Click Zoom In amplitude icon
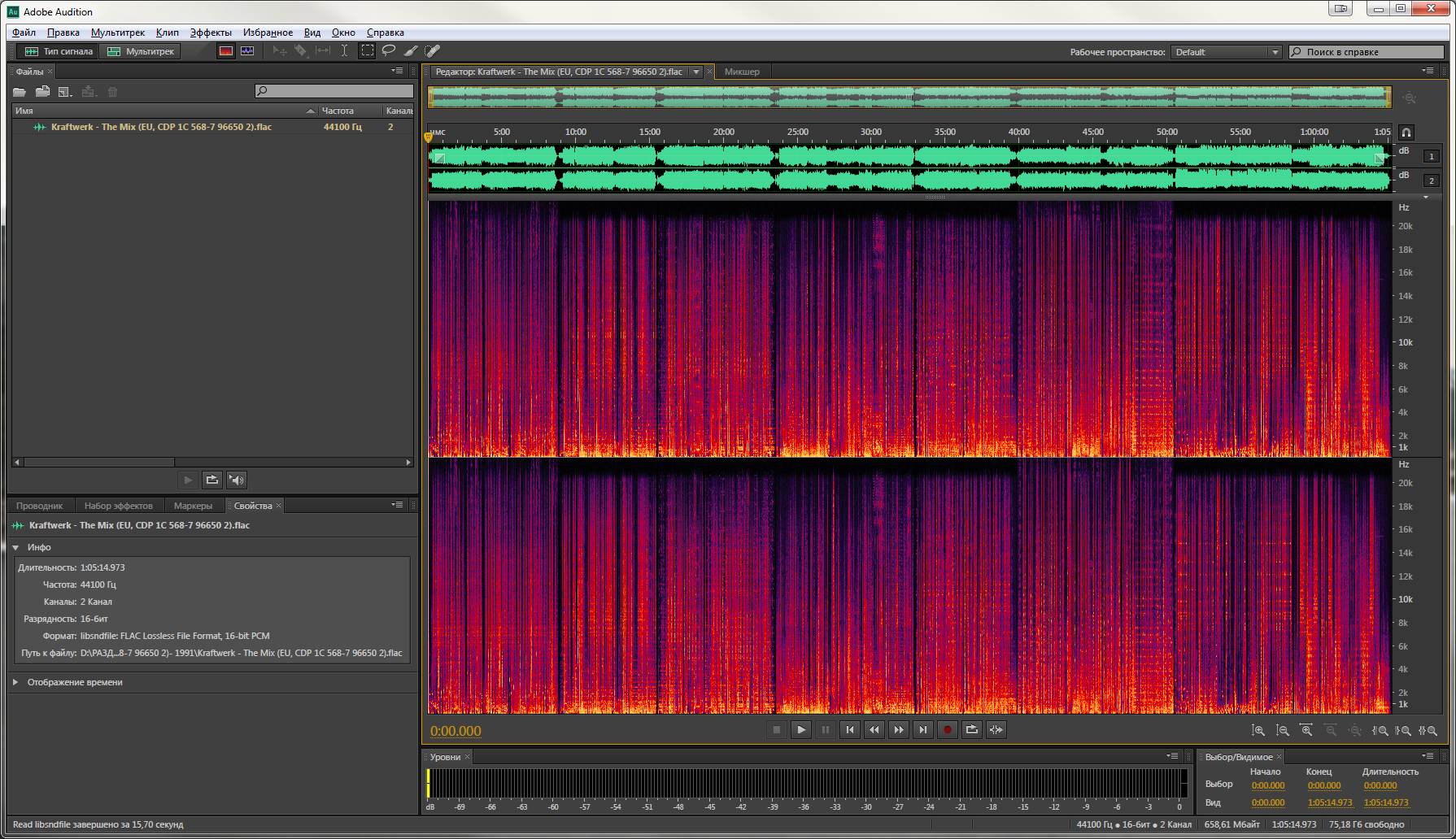Screen dimensions: 1456x839 (x=1258, y=731)
